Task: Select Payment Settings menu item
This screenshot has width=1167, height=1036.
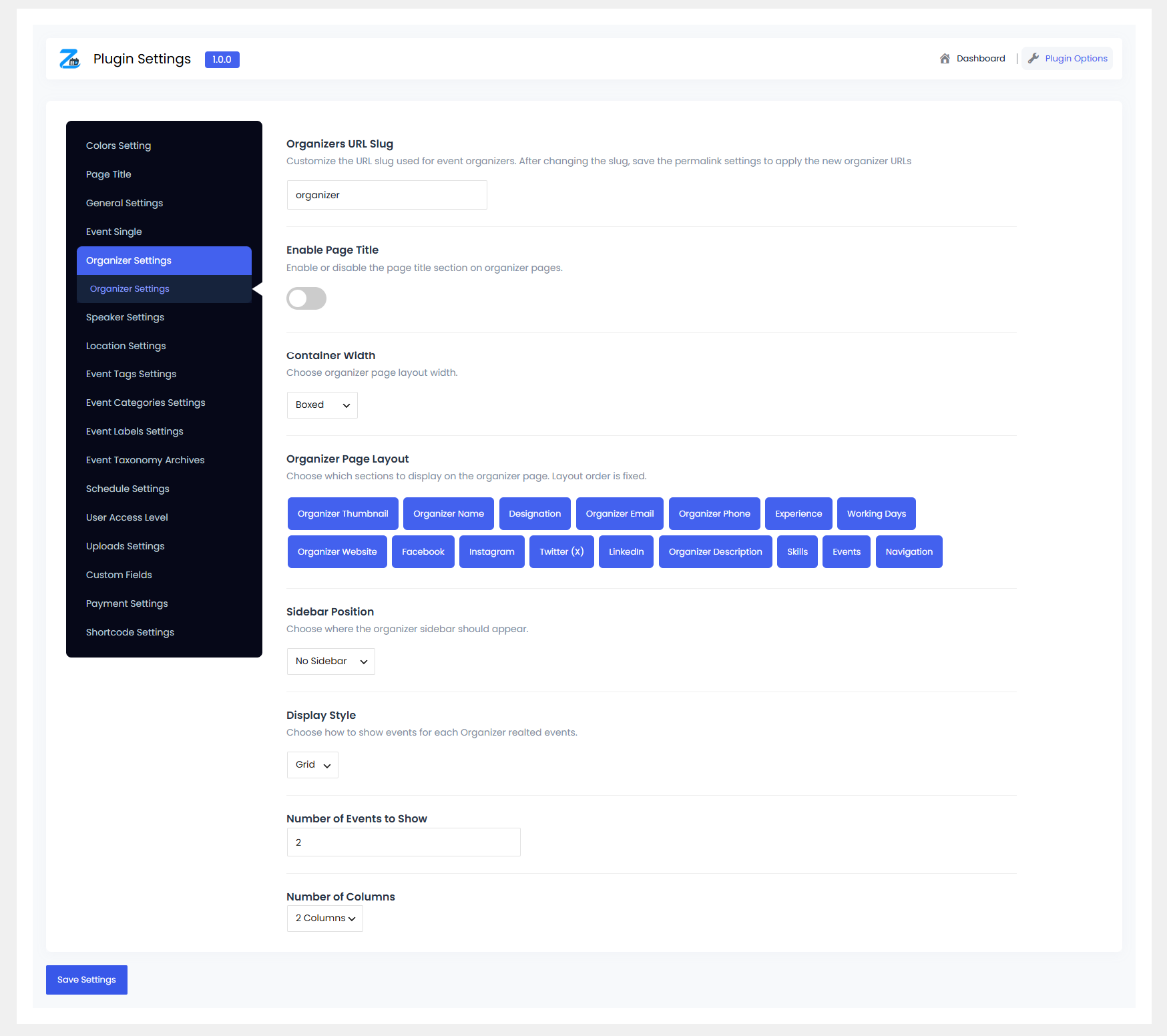Action: tap(127, 603)
